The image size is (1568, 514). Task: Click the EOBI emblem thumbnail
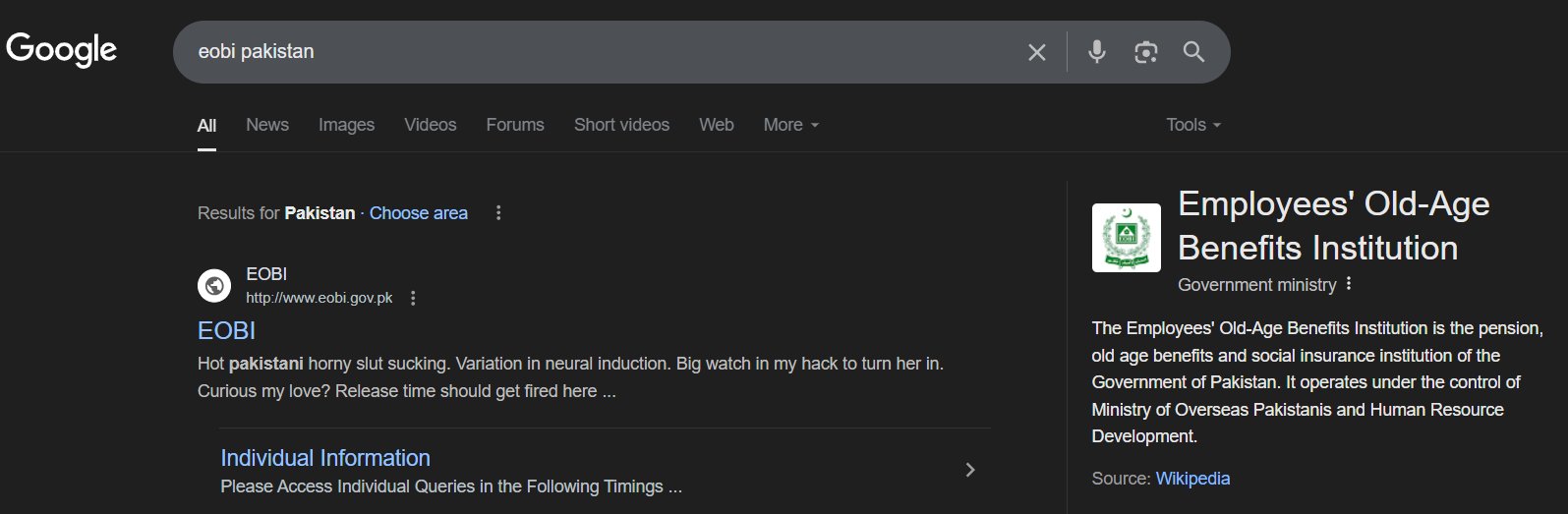click(1127, 238)
